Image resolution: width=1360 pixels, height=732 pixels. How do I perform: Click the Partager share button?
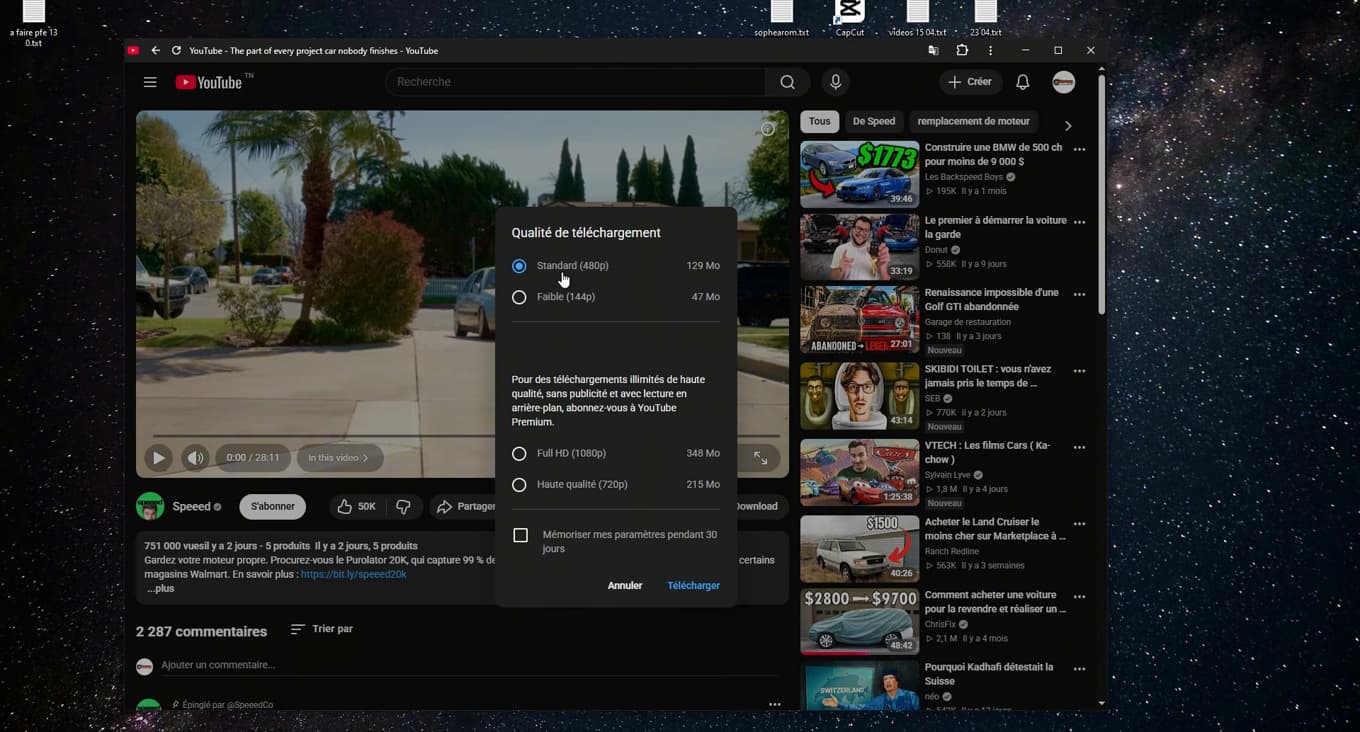(x=465, y=507)
